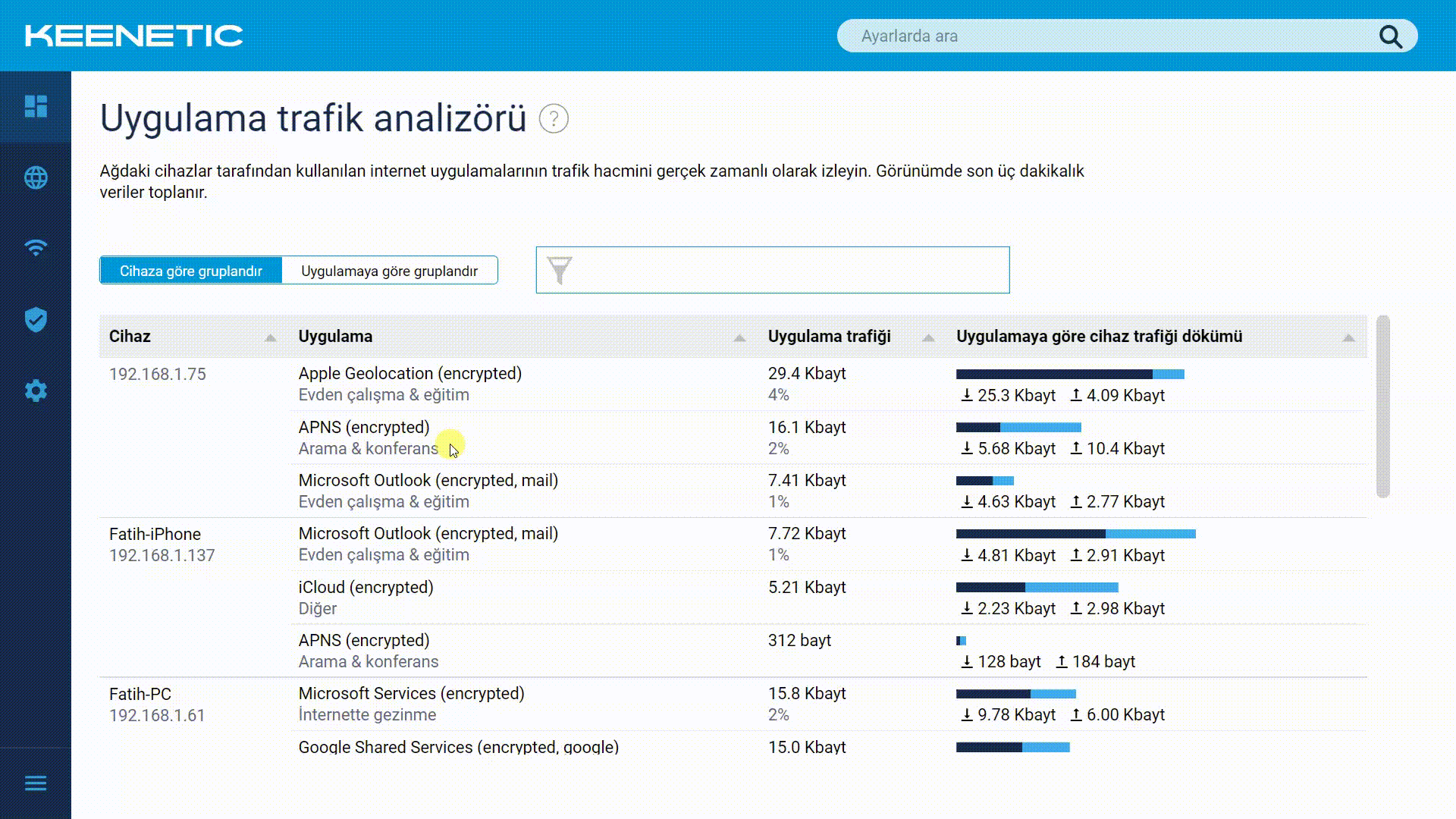Click the Microsoft Services traffic bar
Screen dimensions: 1456x819
[1016, 694]
